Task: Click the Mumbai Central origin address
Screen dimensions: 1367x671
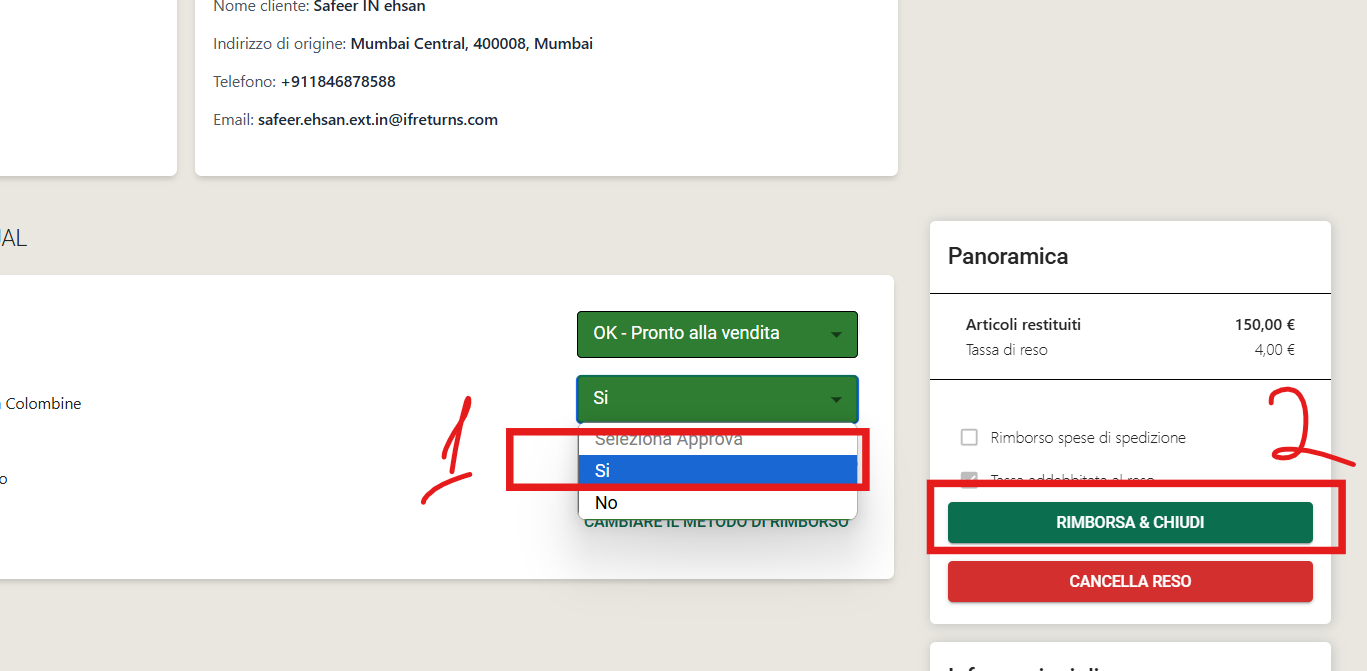Action: (472, 44)
